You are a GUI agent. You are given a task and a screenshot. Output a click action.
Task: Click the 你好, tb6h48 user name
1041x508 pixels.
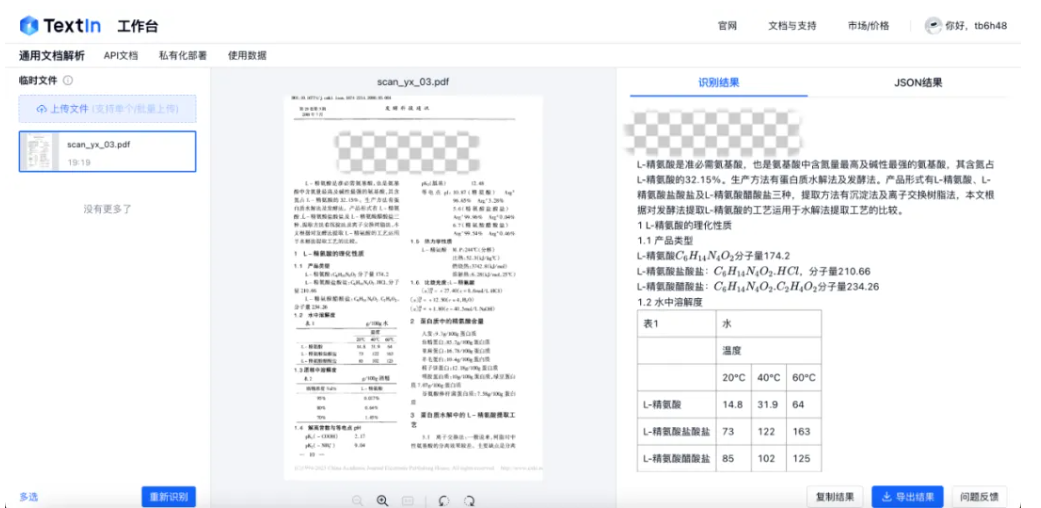click(x=976, y=26)
